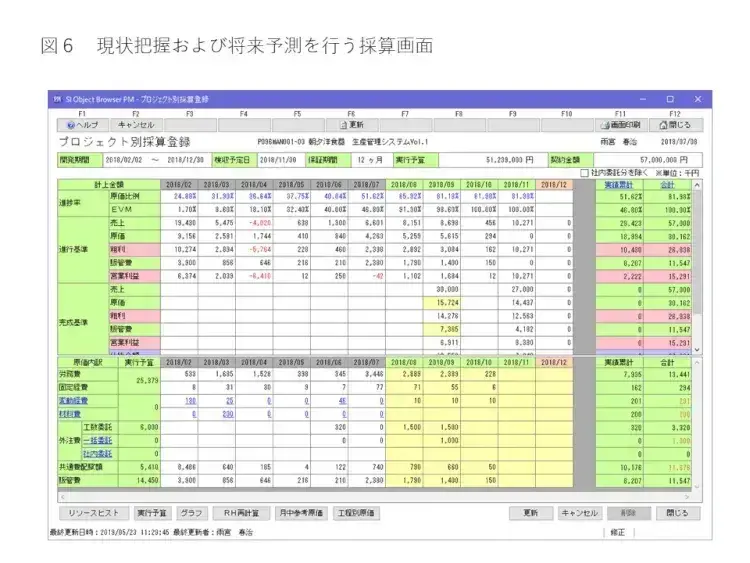Image resolution: width=750 pixels, height=563 pixels.
Task: Click 工数委託 budget cell 6,000
Action: tap(139, 427)
